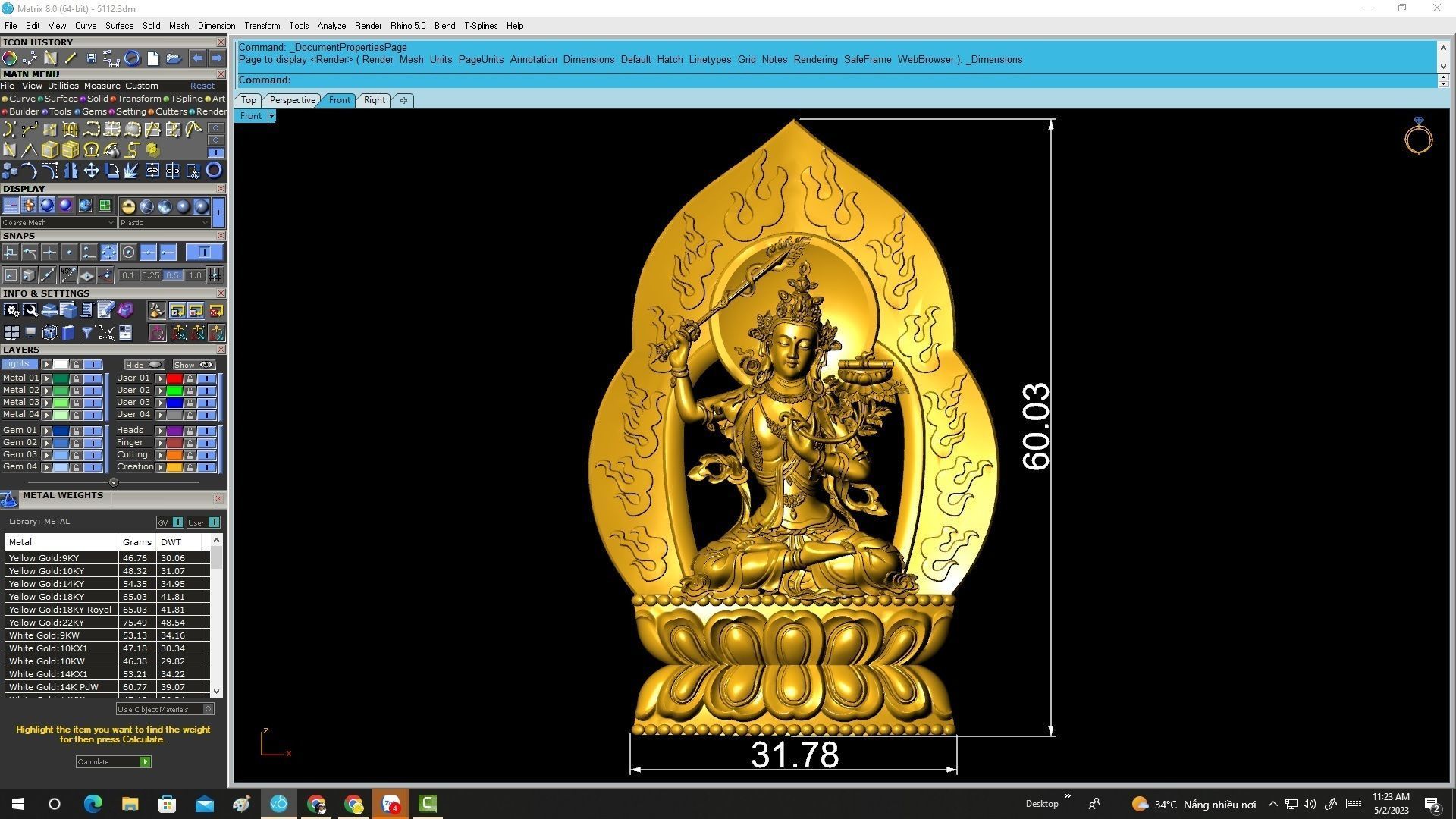Image resolution: width=1456 pixels, height=819 pixels.
Task: Expand the Cutting layer arrow
Action: click(x=160, y=455)
